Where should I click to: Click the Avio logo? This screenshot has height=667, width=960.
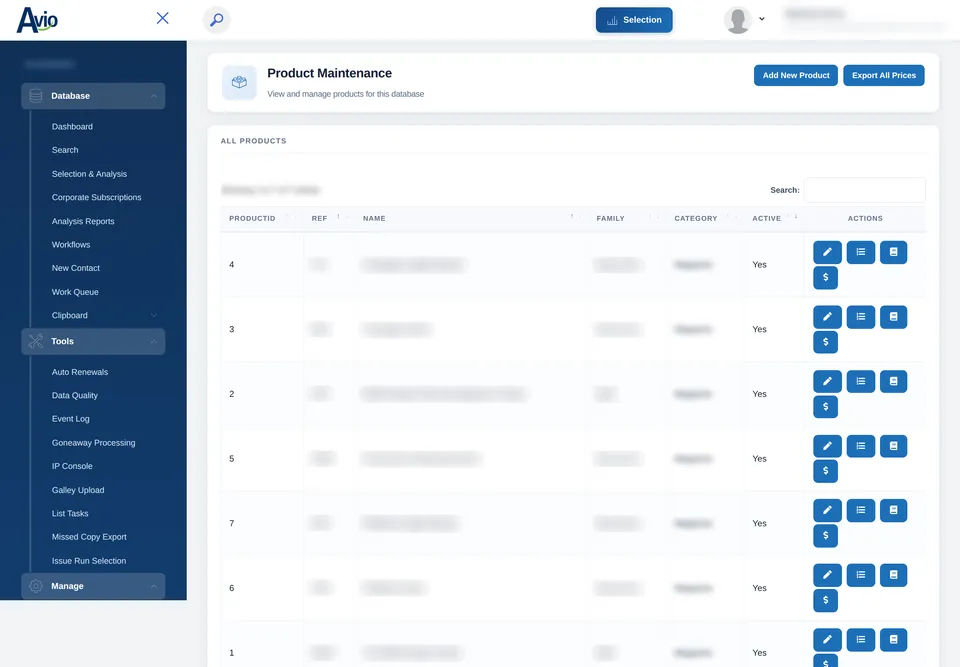tap(37, 20)
